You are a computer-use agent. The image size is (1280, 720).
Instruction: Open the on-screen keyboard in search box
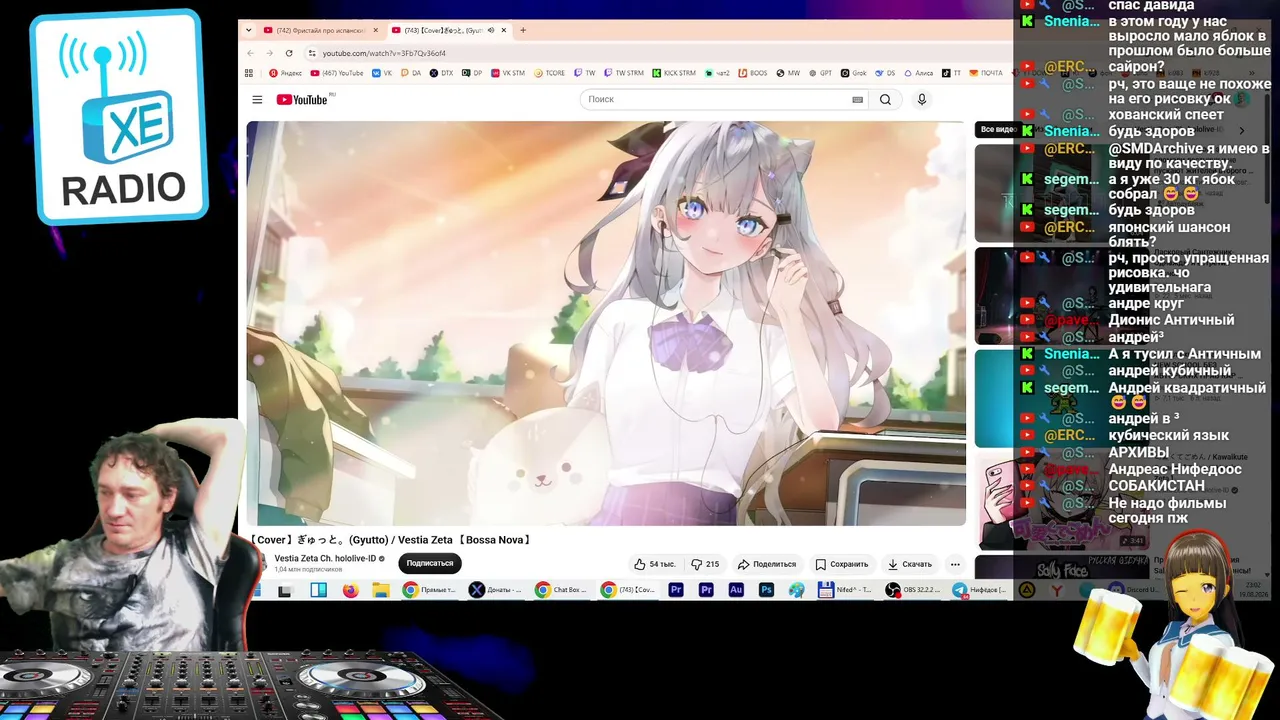pyautogui.click(x=857, y=99)
